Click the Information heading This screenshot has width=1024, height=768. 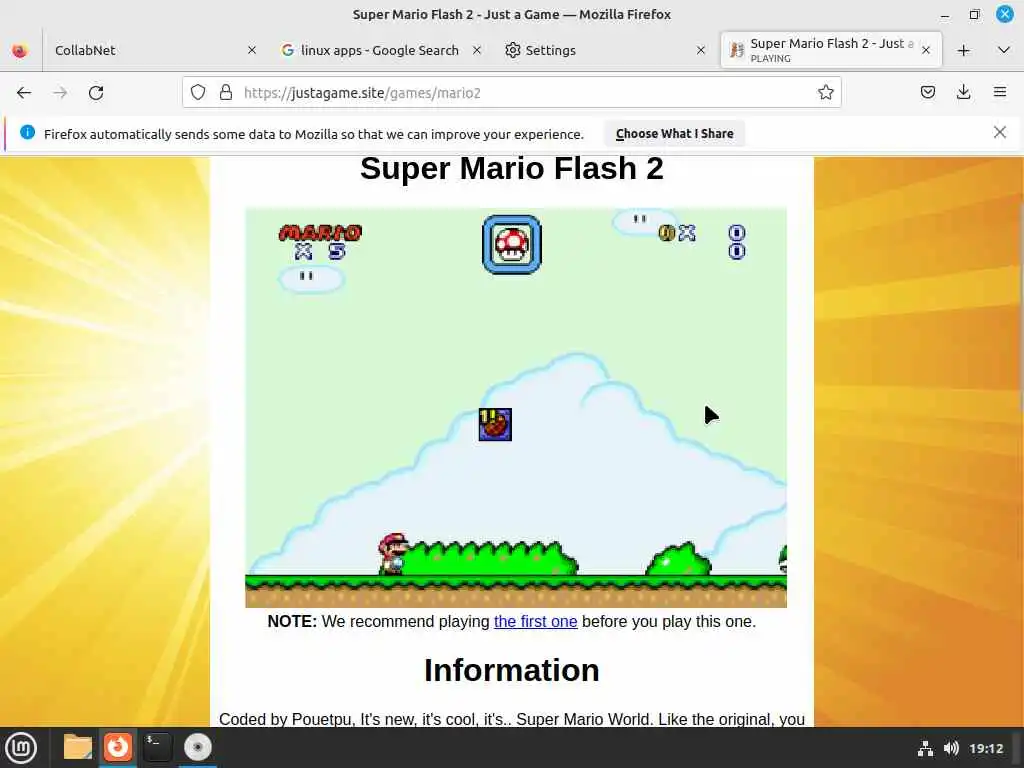pyautogui.click(x=511, y=670)
